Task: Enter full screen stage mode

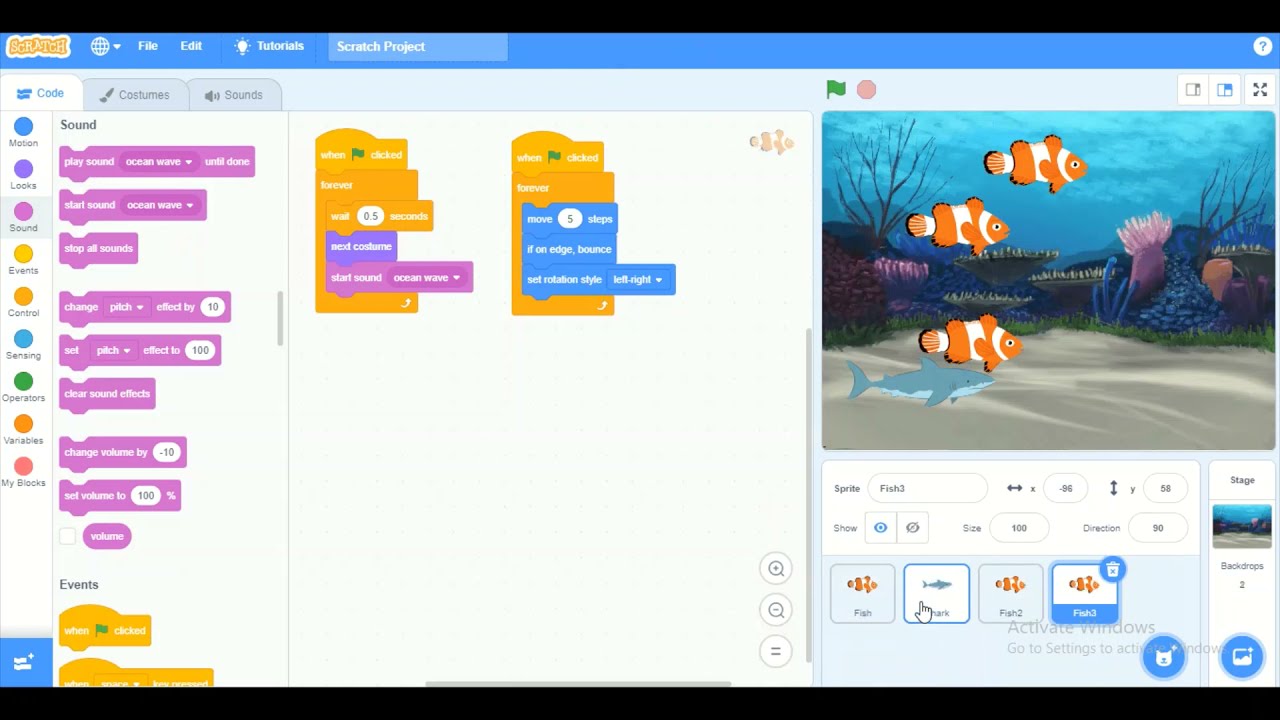Action: 1260,90
